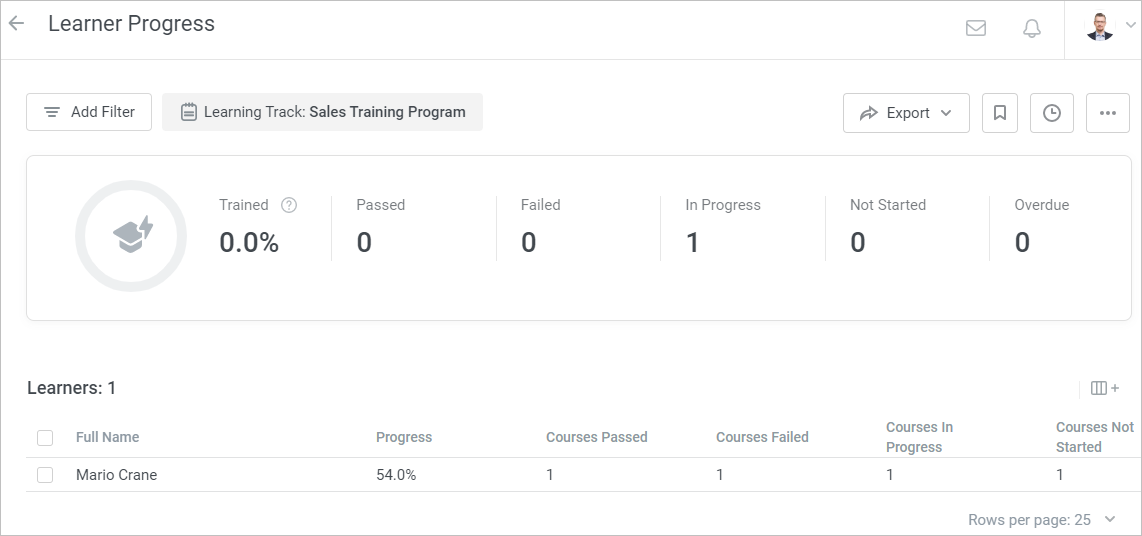This screenshot has width=1142, height=536.
Task: Sort by Courses Passed column header
Action: point(596,437)
